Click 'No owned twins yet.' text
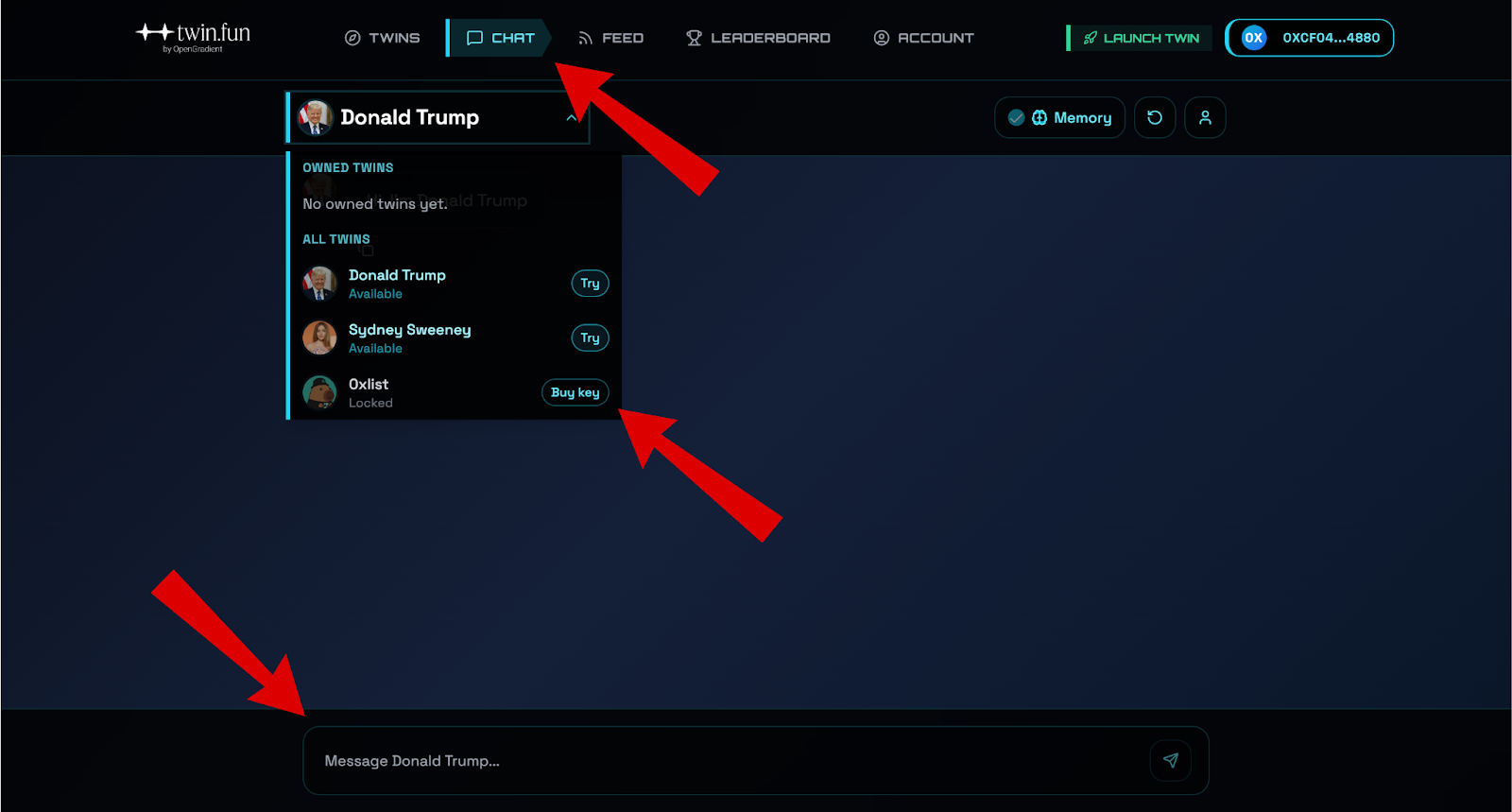The width and height of the screenshot is (1512, 812). pos(375,203)
